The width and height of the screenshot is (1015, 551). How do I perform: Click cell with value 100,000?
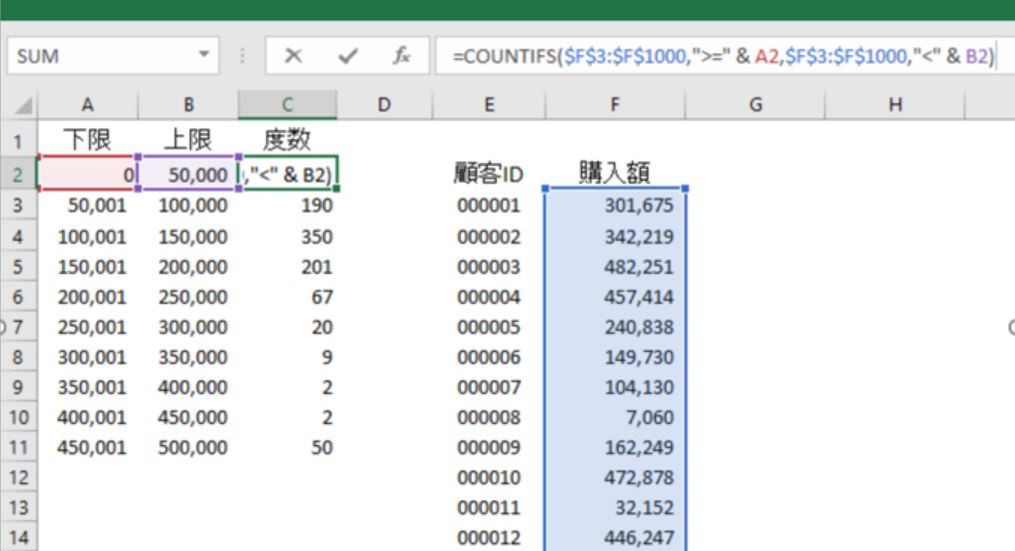coord(188,206)
